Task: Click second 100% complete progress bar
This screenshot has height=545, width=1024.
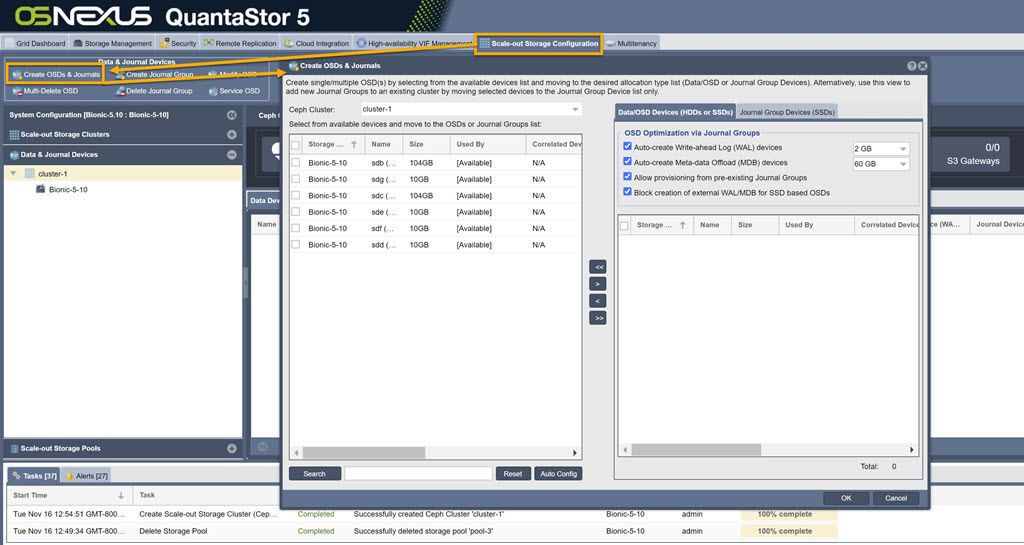Action: click(789, 531)
